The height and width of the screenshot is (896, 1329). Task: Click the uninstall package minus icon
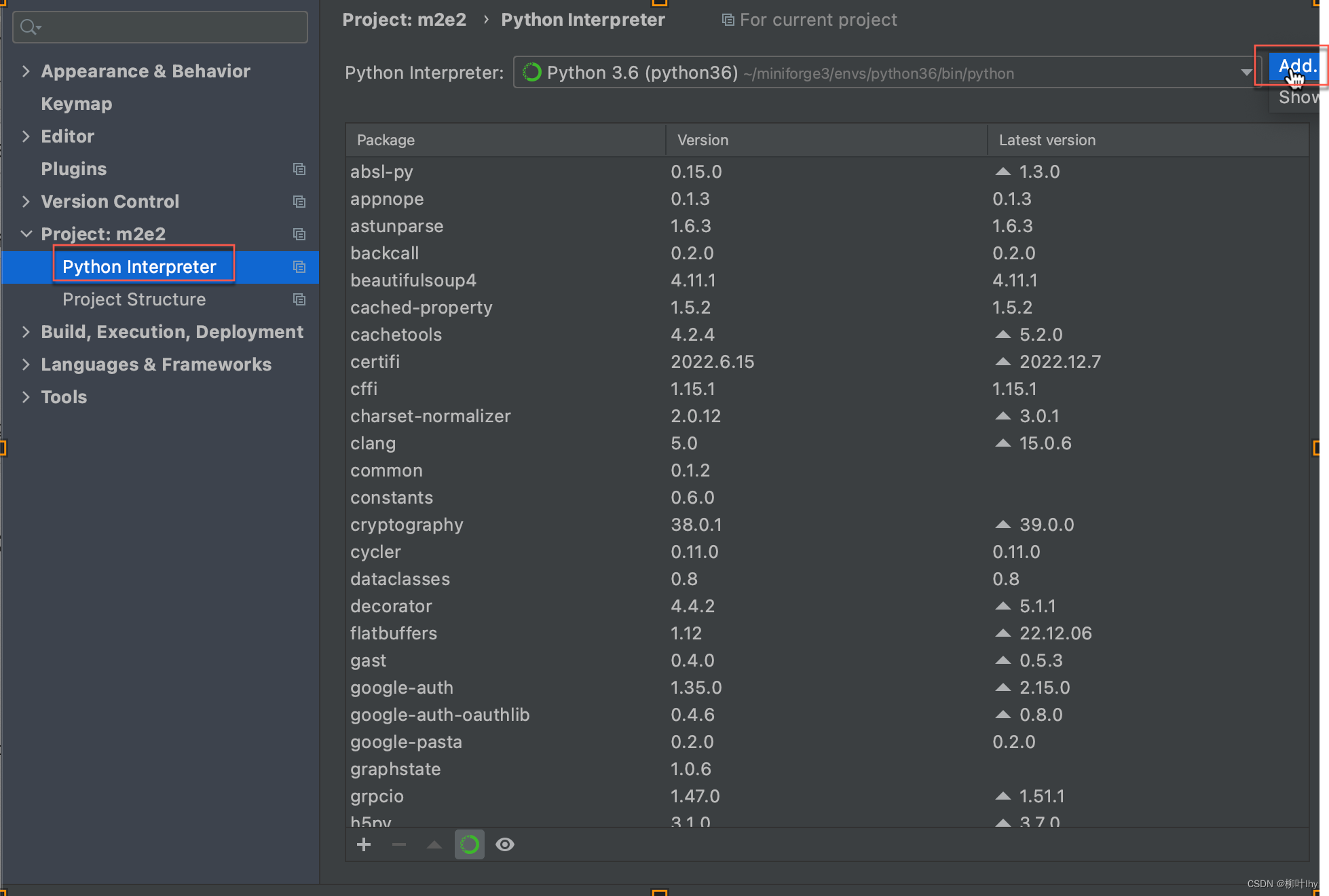(399, 844)
